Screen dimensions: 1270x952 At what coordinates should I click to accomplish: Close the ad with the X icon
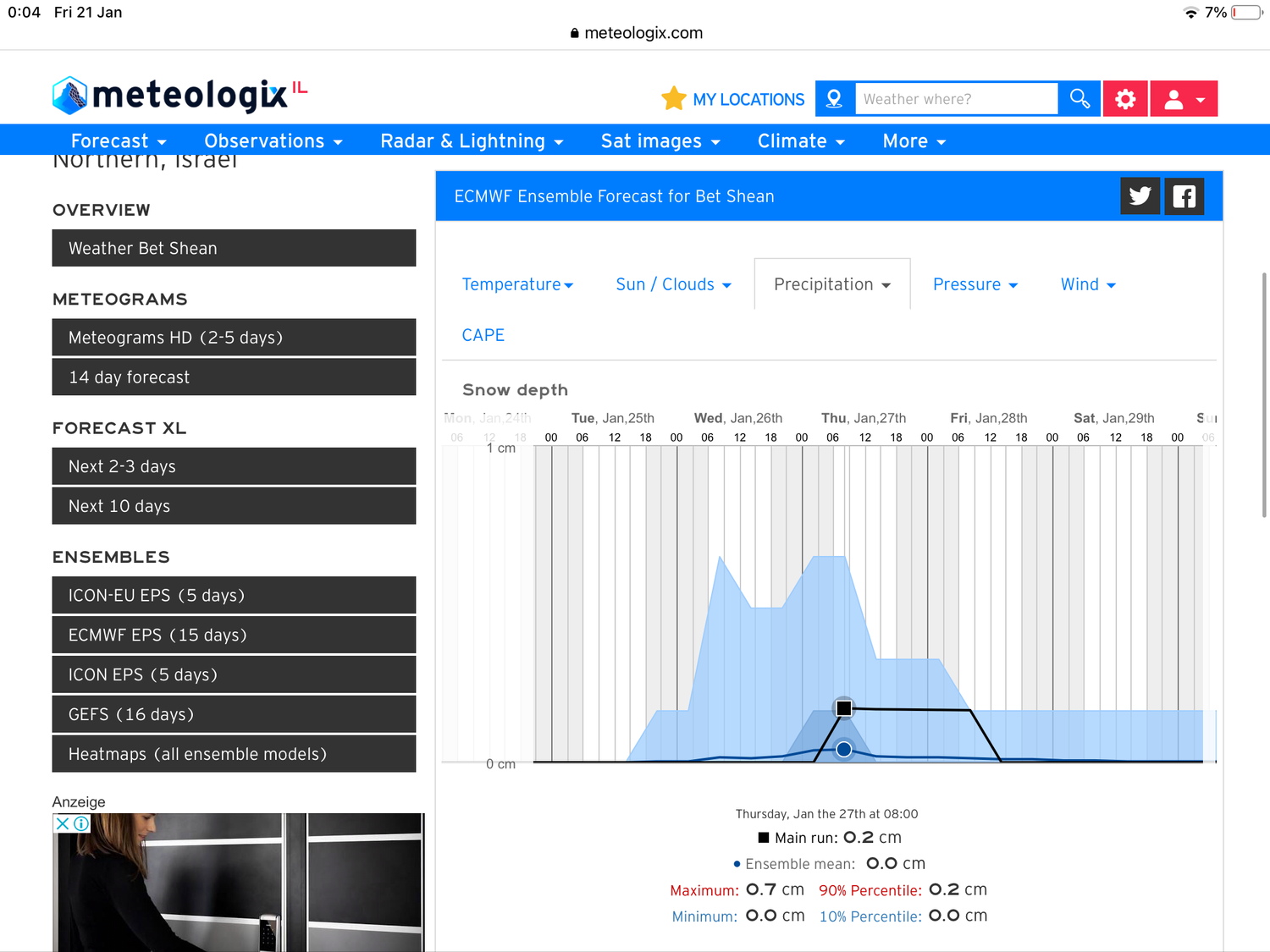pyautogui.click(x=63, y=823)
